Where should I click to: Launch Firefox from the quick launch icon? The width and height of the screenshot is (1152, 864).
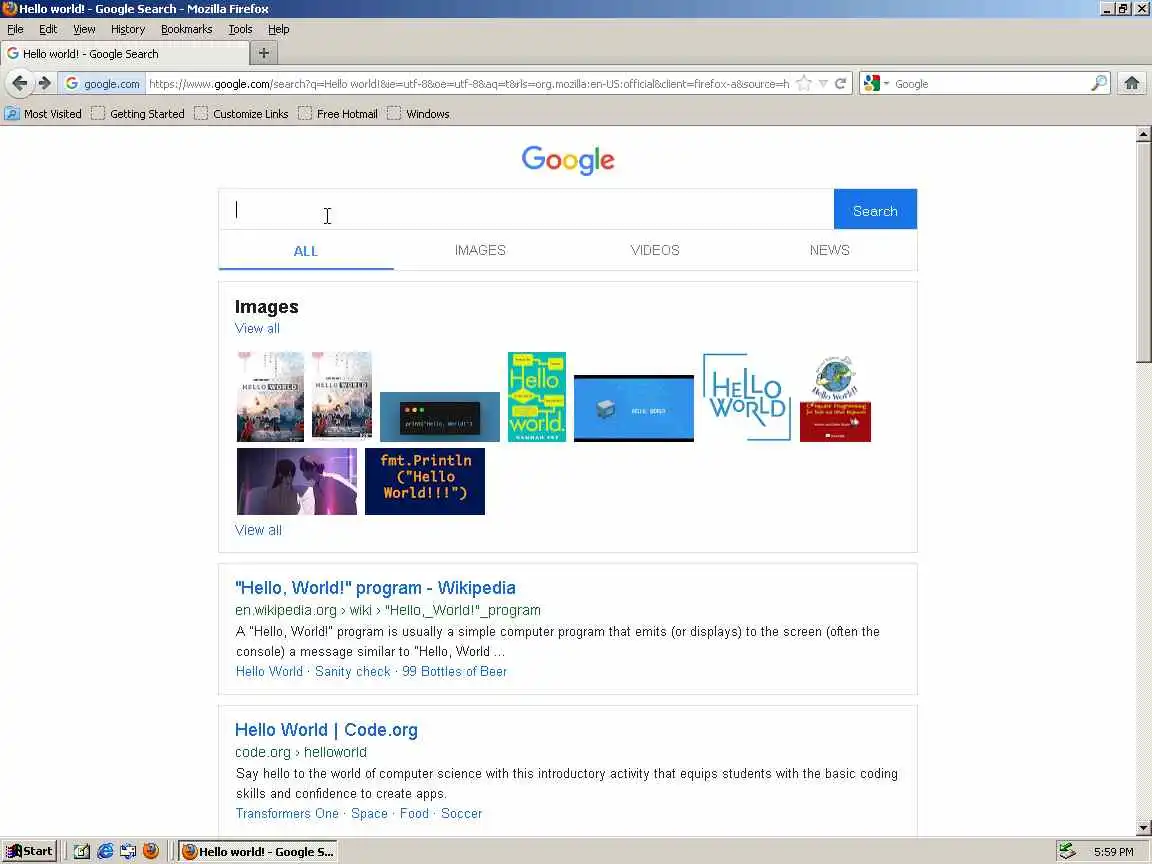(x=151, y=852)
